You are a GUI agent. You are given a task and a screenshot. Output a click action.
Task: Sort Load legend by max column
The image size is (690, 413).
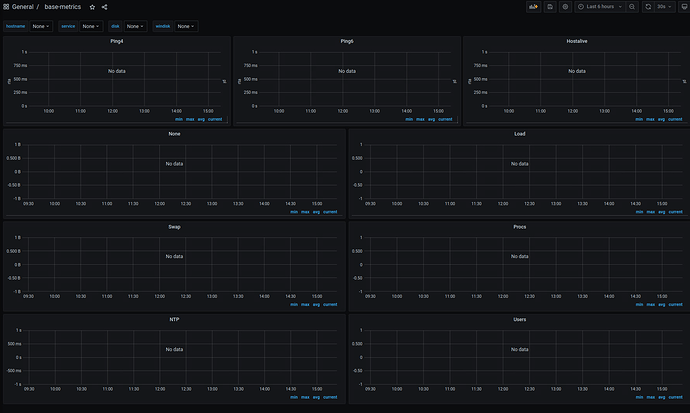[x=650, y=212]
